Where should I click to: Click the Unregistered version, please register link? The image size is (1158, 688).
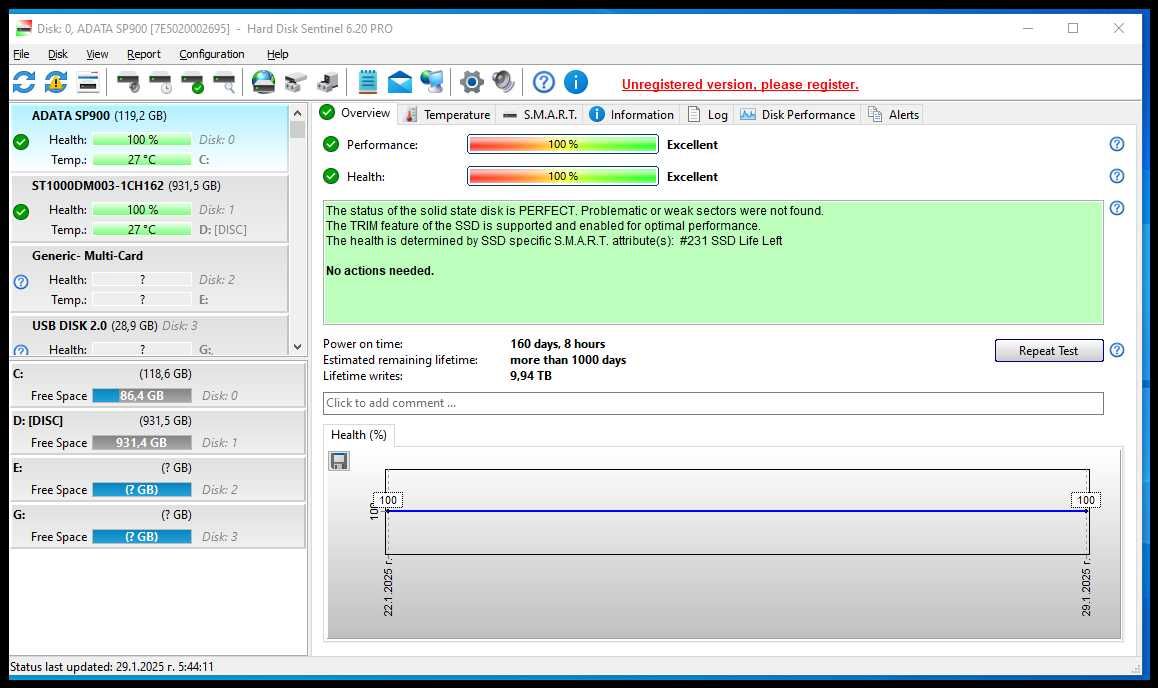(740, 84)
